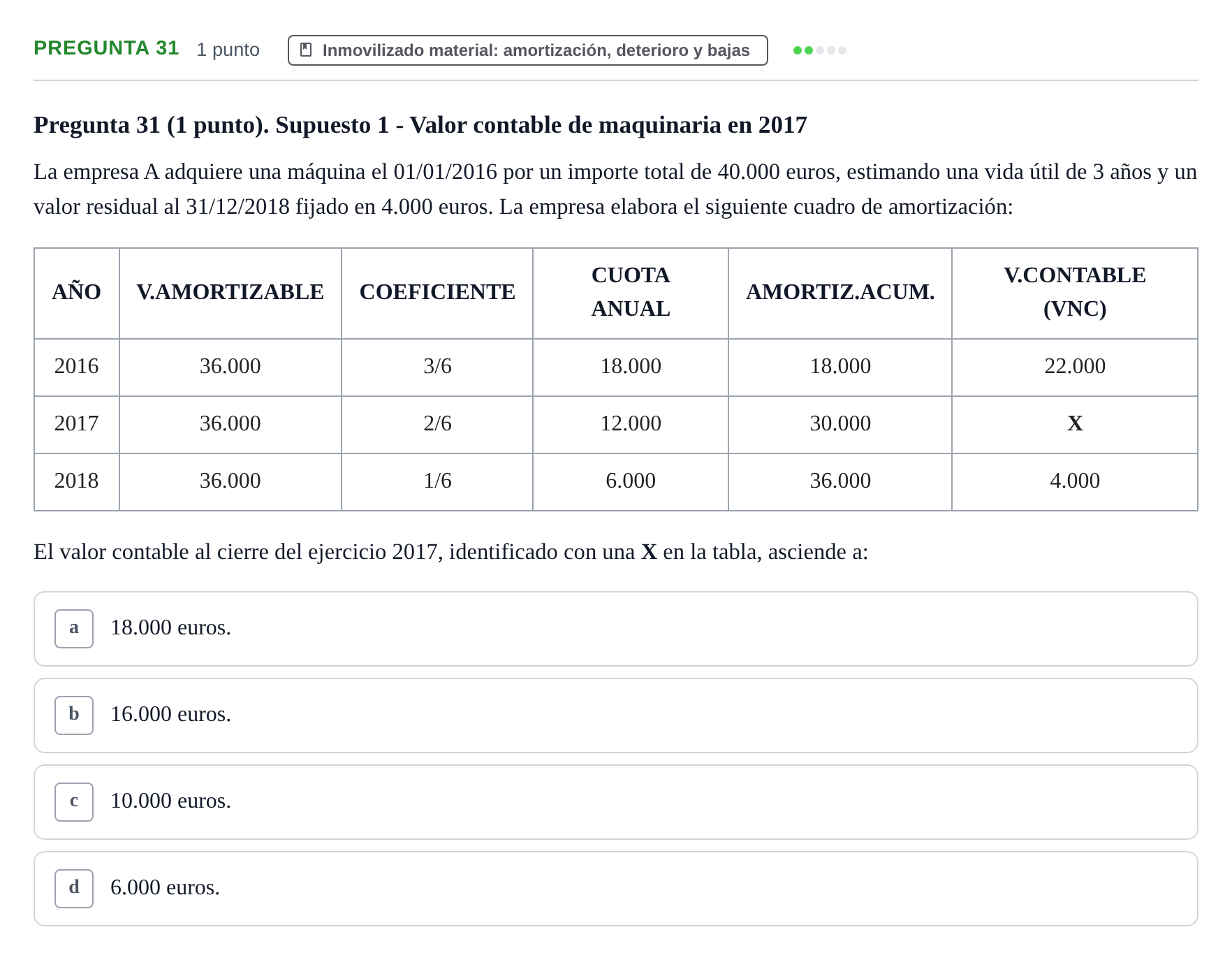Click the 3/6 coefficient cell
The image size is (1232, 960).
point(437,367)
